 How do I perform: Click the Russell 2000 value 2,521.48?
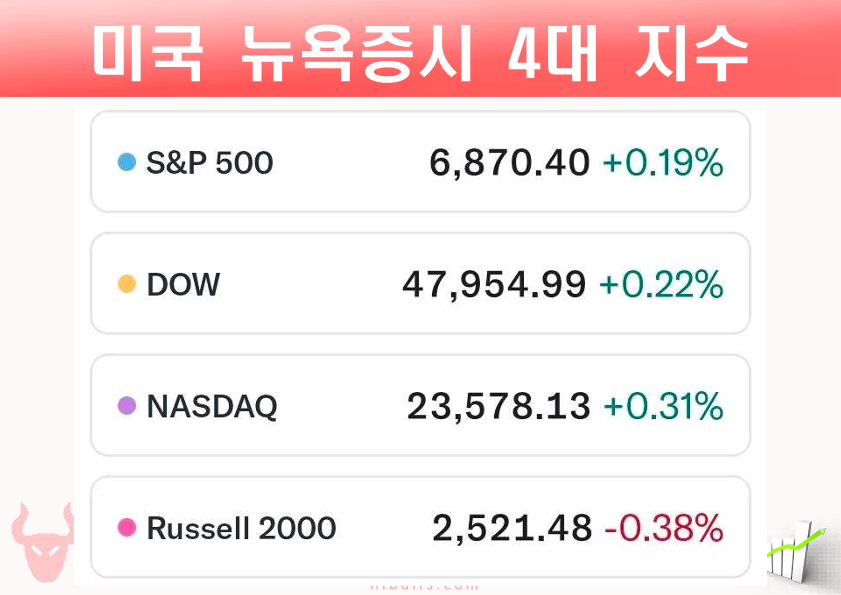[512, 528]
